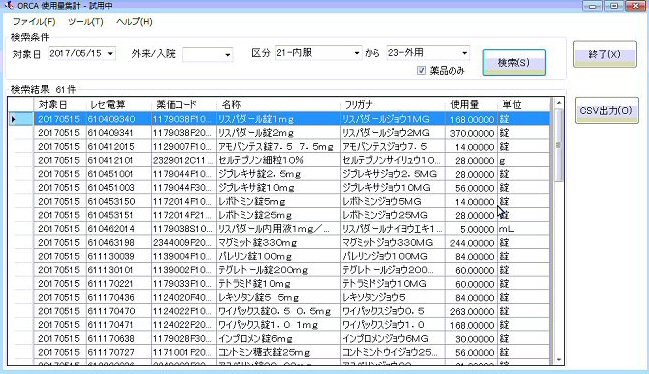Click usage value 263.00000
Screen dimensions: 649x374
471,311
